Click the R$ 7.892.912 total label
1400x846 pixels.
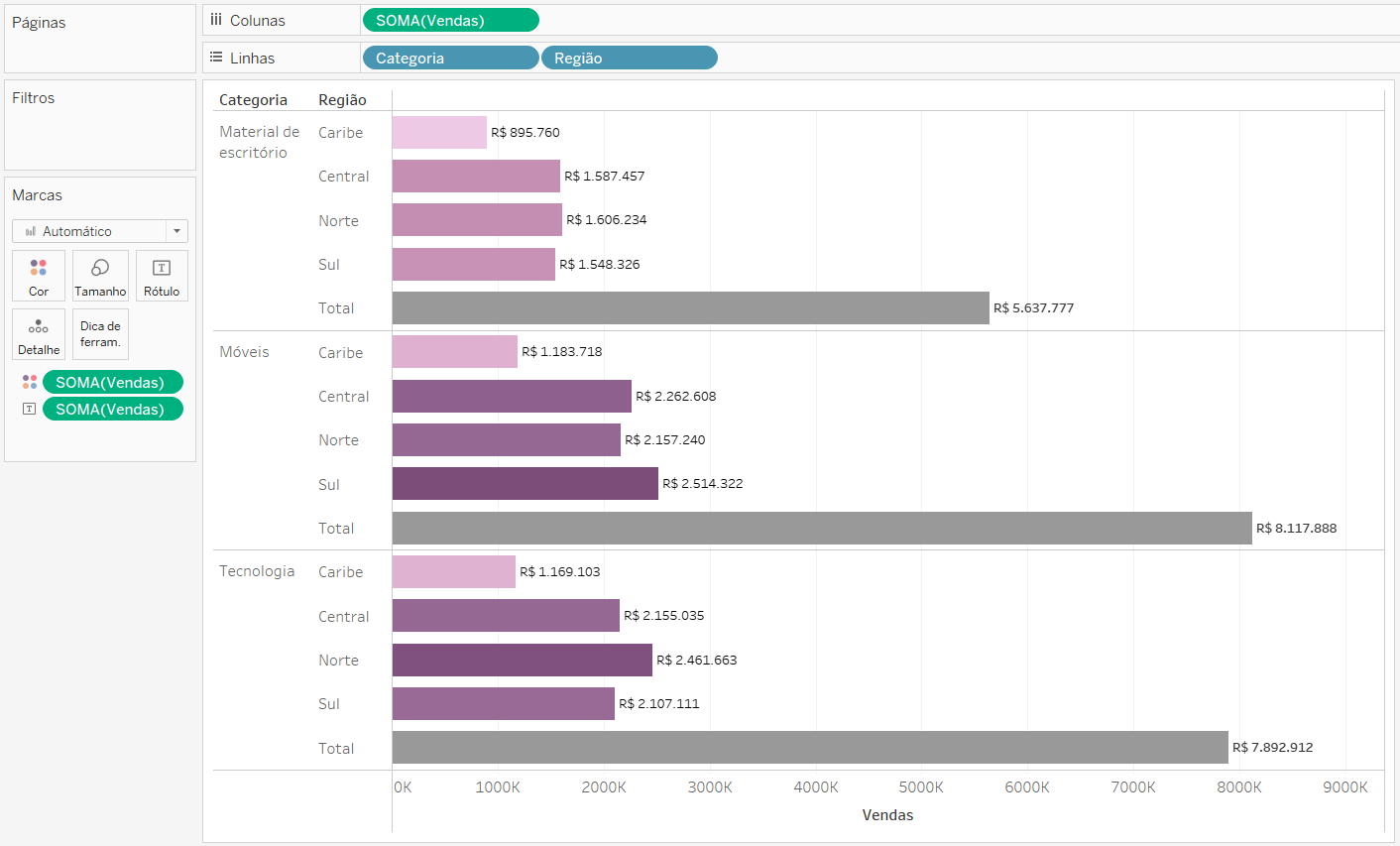point(1273,747)
